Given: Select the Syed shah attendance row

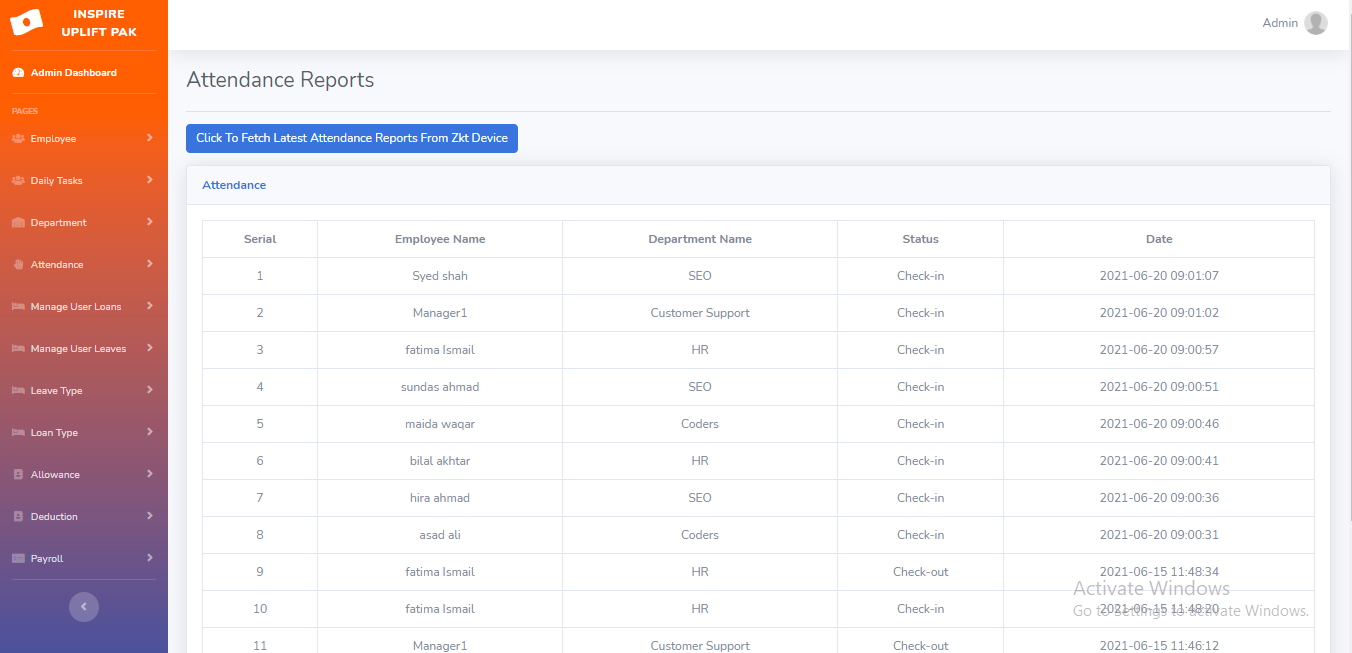Looking at the screenshot, I should pos(440,276).
